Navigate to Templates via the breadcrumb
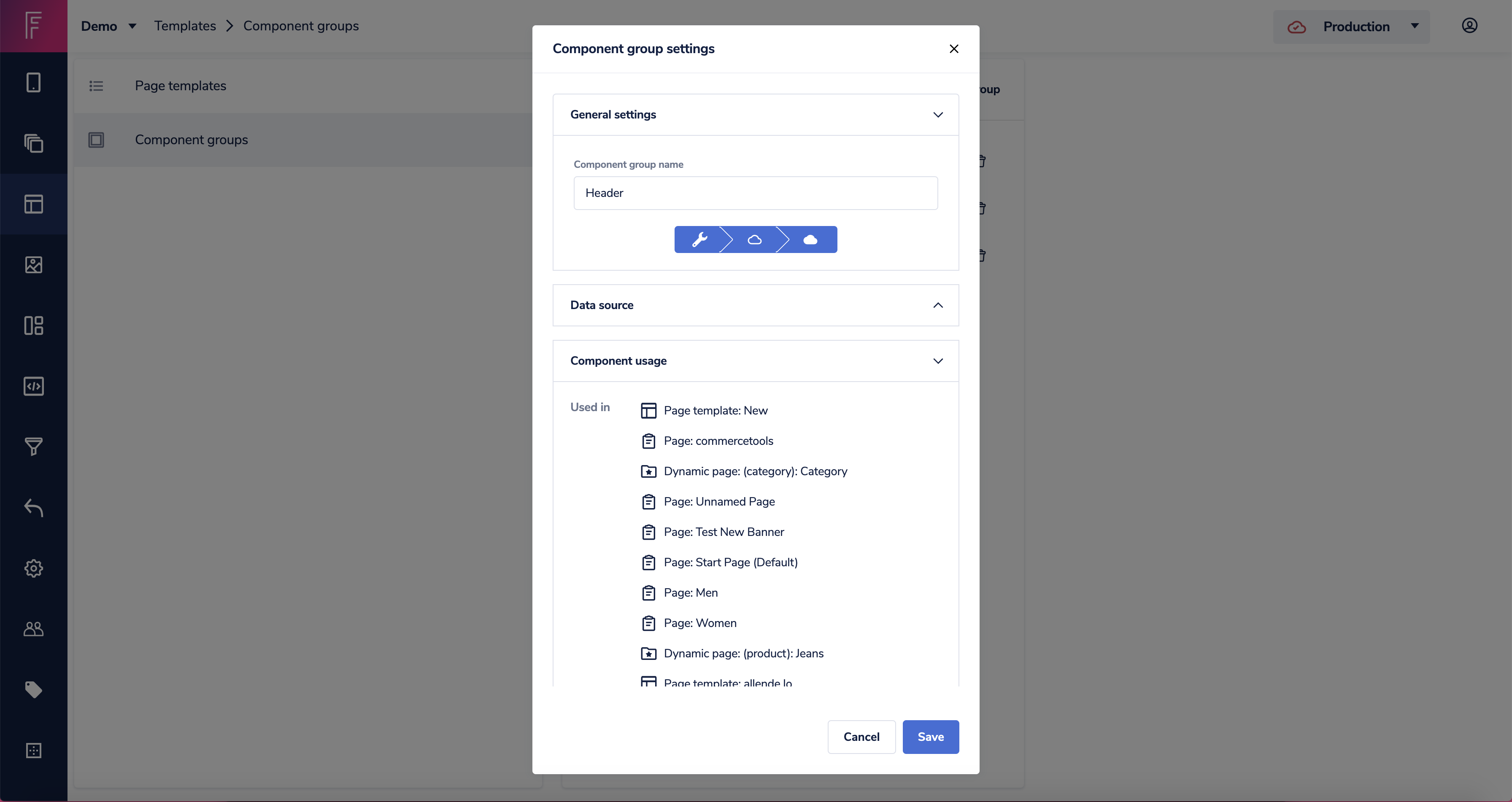This screenshot has height=802, width=1512. tap(185, 25)
